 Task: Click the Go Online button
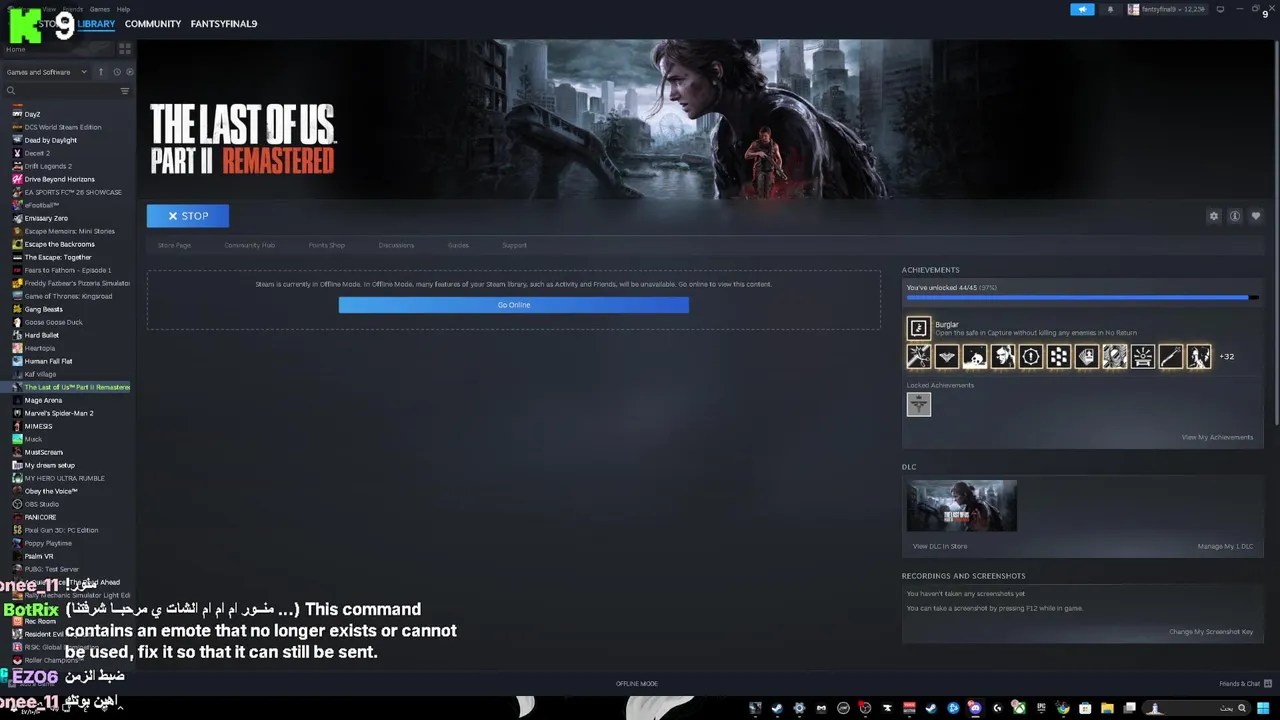pyautogui.click(x=513, y=305)
